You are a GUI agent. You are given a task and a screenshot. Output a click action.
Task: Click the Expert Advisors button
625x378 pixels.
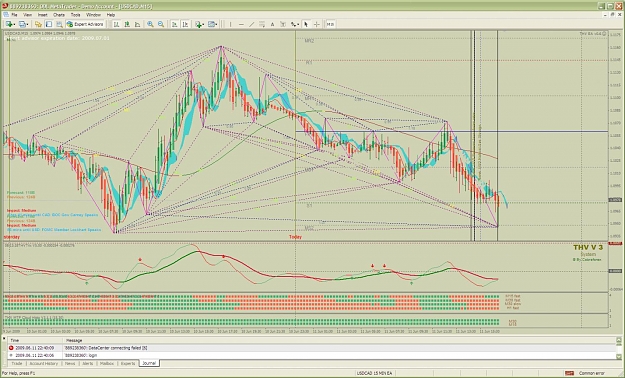click(85, 24)
